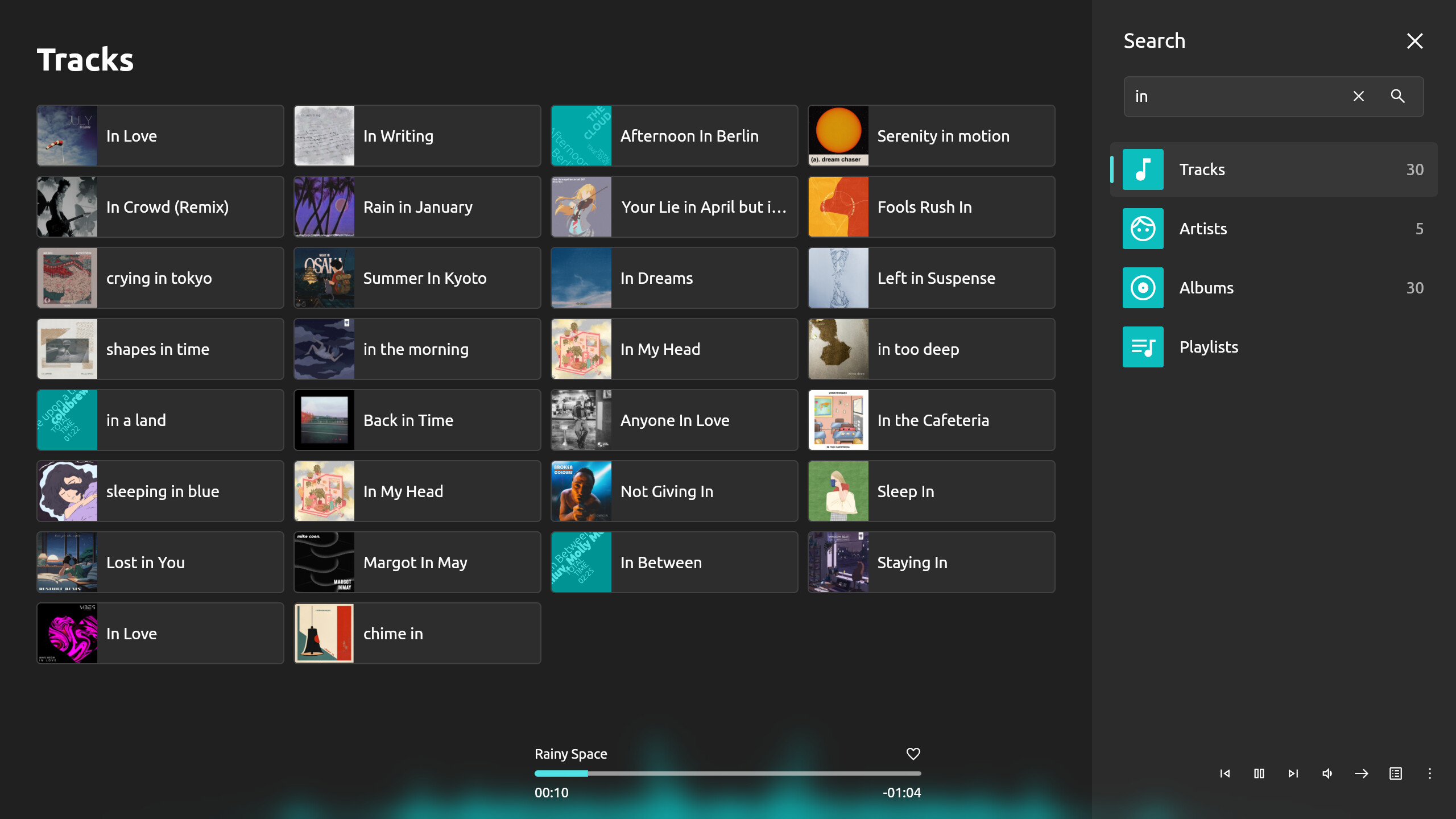This screenshot has width=1456, height=819.
Task: Open the track Fools Rush In
Action: pyautogui.click(x=931, y=206)
